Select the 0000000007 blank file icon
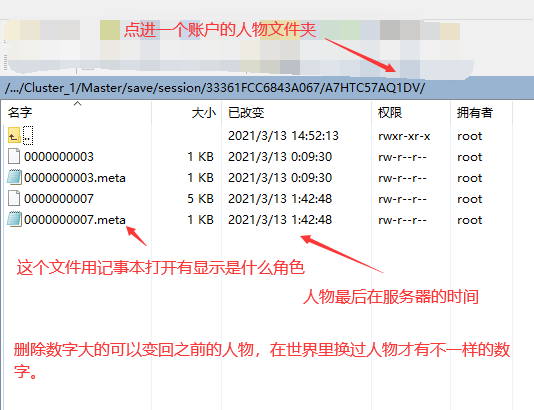The image size is (534, 410). click(14, 199)
